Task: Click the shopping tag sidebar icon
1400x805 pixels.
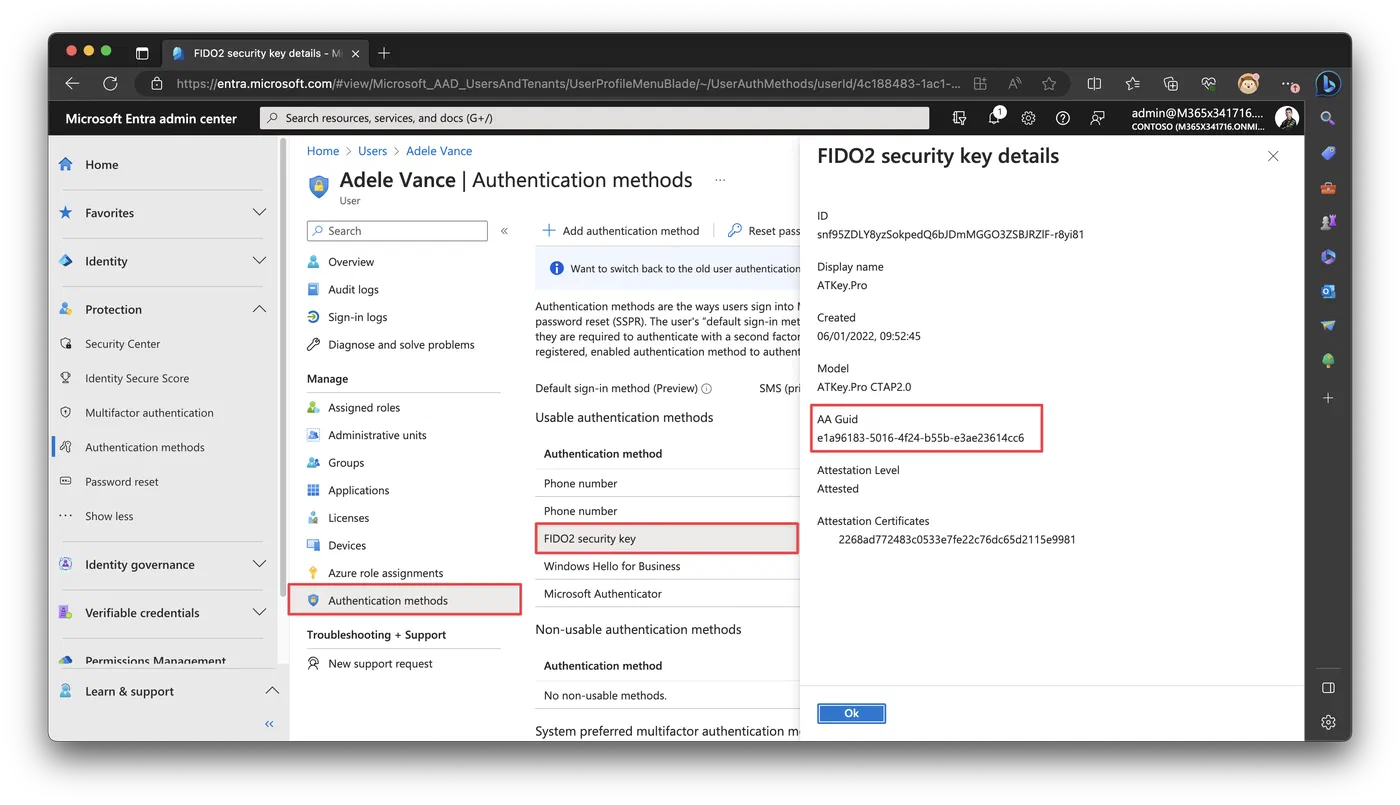Action: pyautogui.click(x=1328, y=153)
